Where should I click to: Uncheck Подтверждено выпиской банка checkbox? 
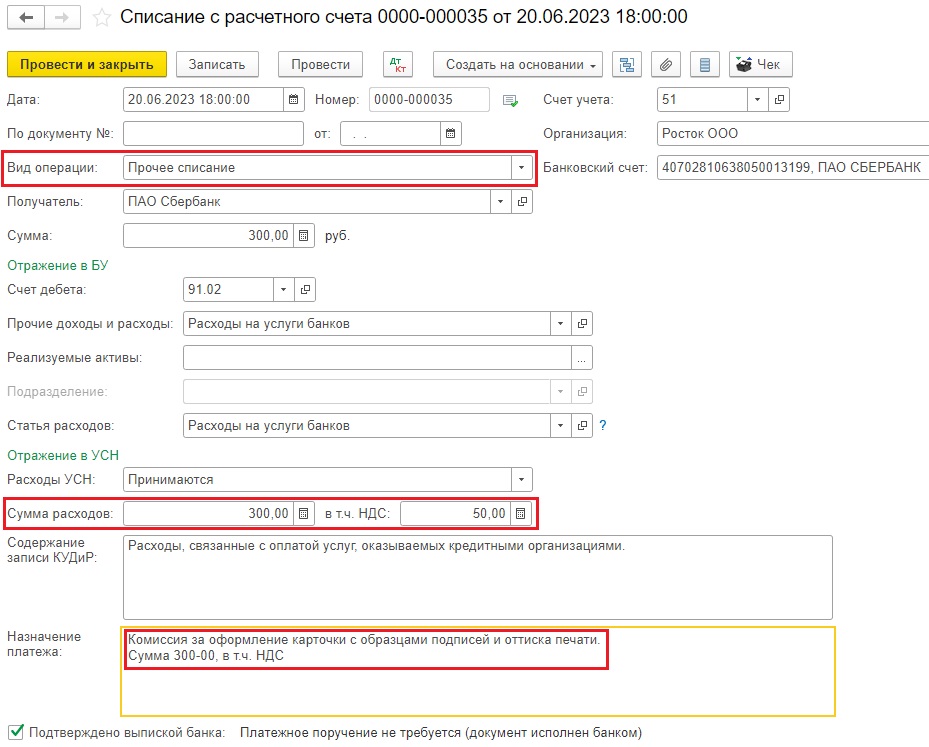[16, 732]
